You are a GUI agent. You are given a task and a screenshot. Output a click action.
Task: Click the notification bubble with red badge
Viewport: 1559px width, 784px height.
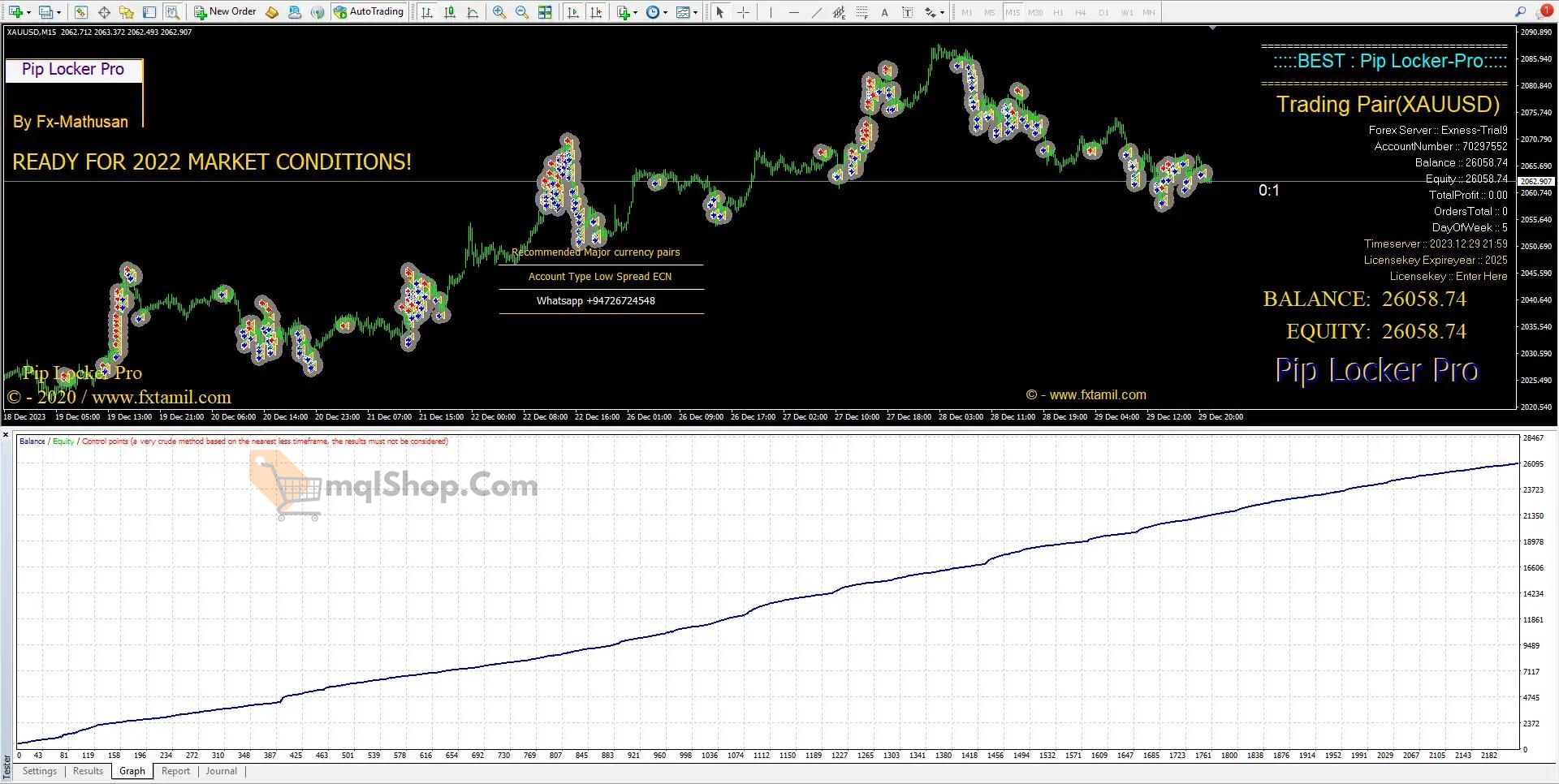(x=1544, y=11)
